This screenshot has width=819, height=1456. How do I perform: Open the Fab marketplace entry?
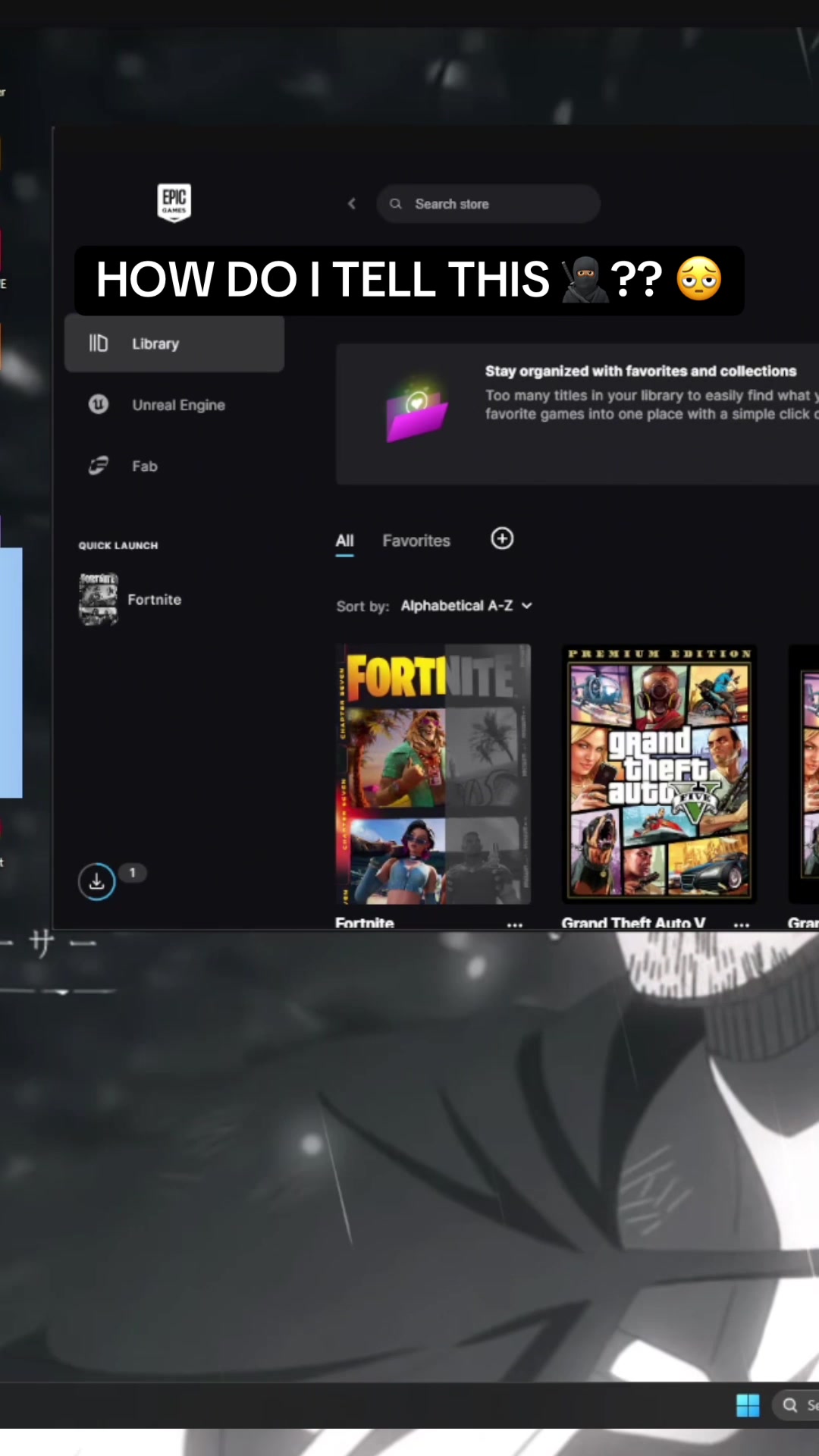(x=174, y=466)
